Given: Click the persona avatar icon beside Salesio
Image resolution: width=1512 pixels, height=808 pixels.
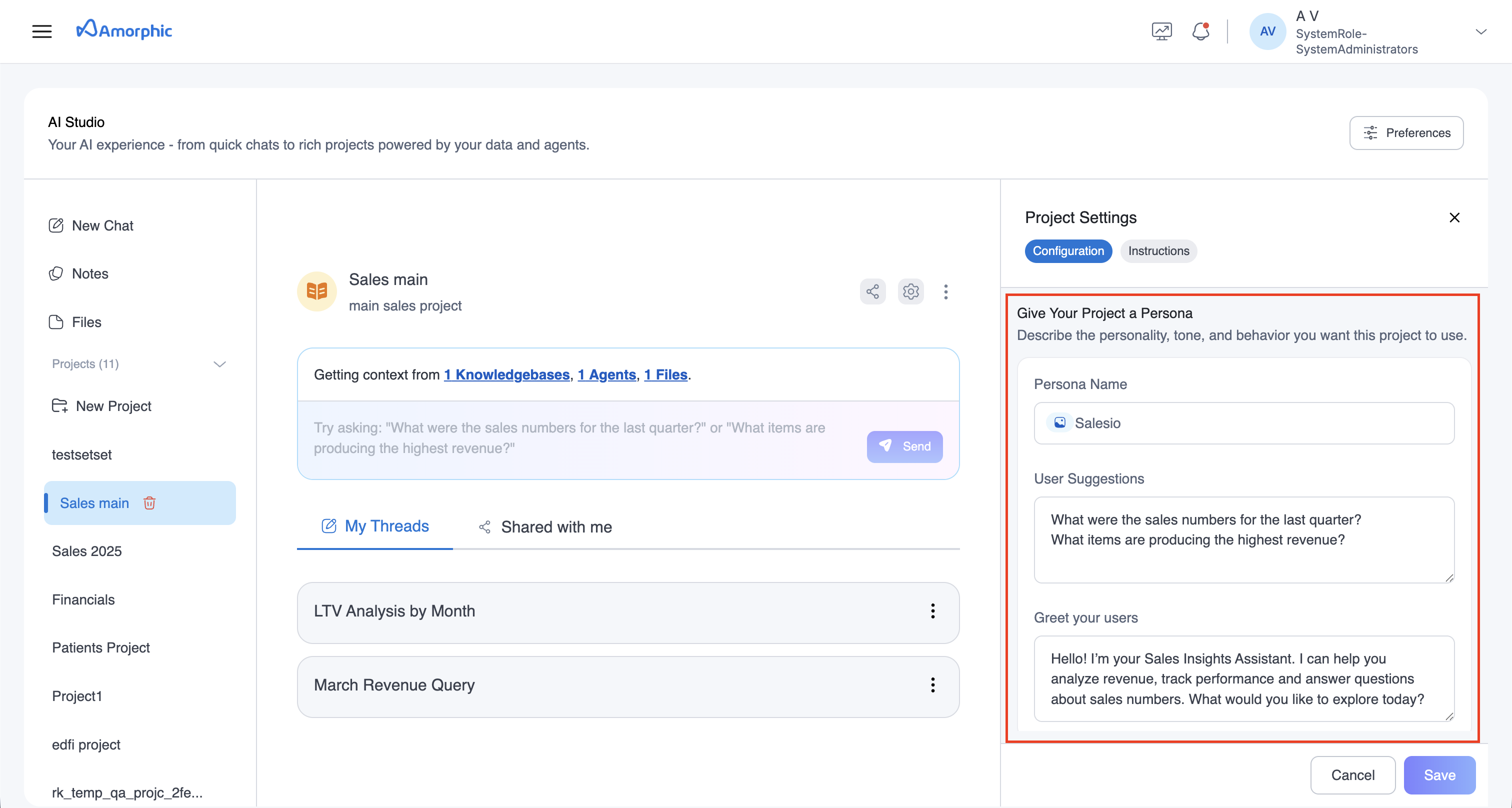Looking at the screenshot, I should (1059, 423).
